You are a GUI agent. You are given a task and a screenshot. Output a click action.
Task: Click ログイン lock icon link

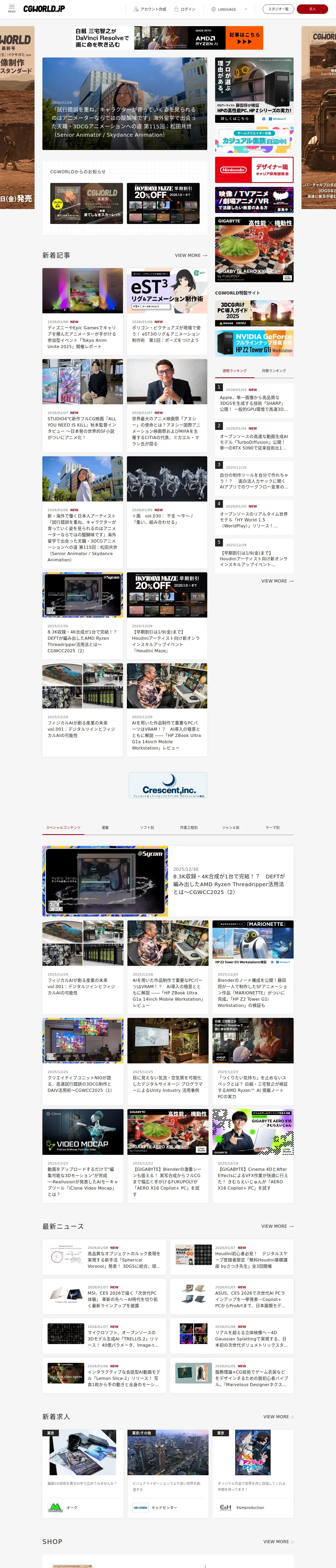185,9
